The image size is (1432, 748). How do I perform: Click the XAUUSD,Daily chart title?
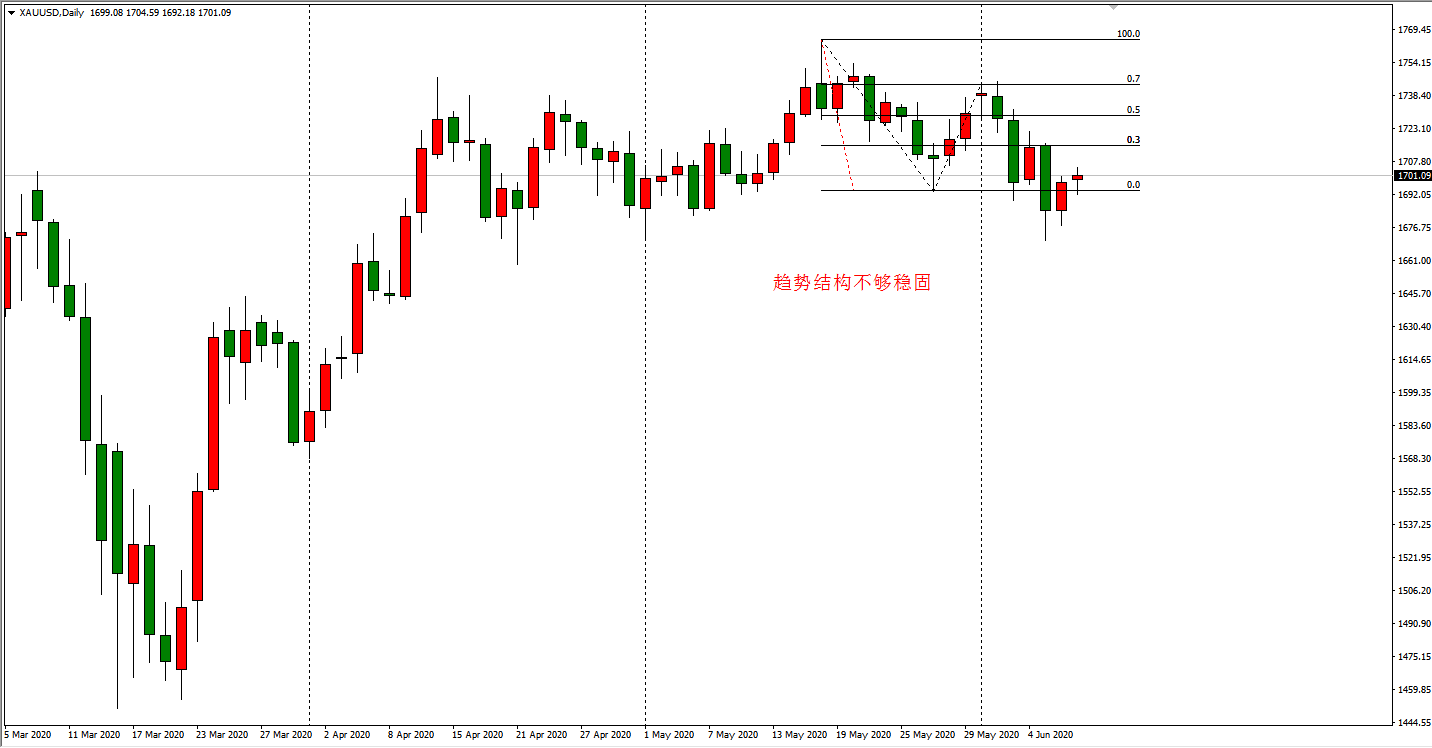click(51, 13)
